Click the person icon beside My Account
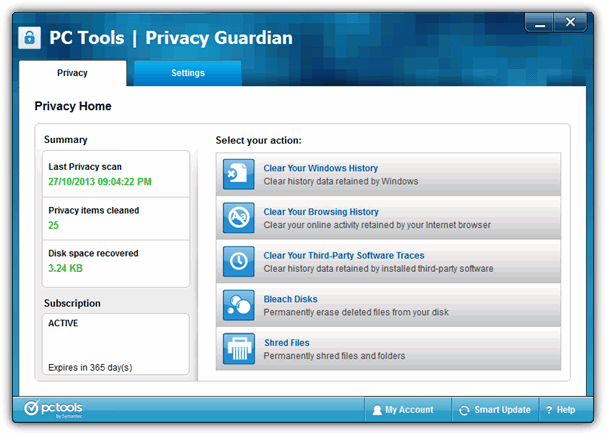This screenshot has width=606, height=434. click(x=377, y=410)
